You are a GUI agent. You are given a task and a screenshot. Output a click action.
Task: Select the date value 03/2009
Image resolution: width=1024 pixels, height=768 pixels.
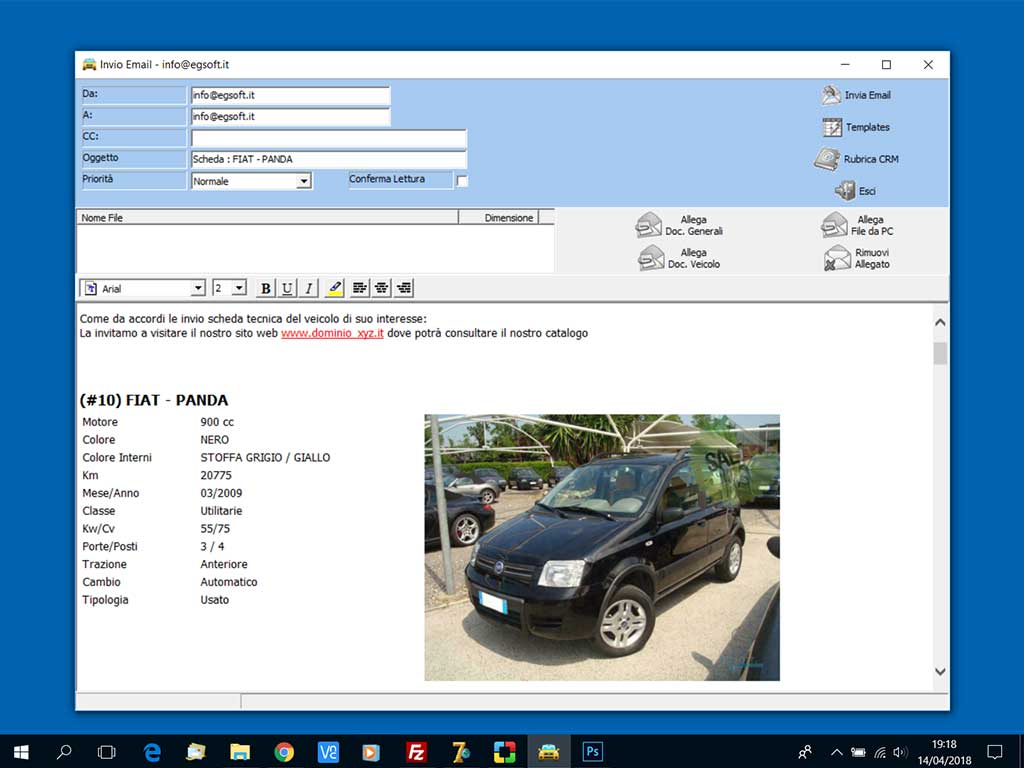pyautogui.click(x=221, y=493)
